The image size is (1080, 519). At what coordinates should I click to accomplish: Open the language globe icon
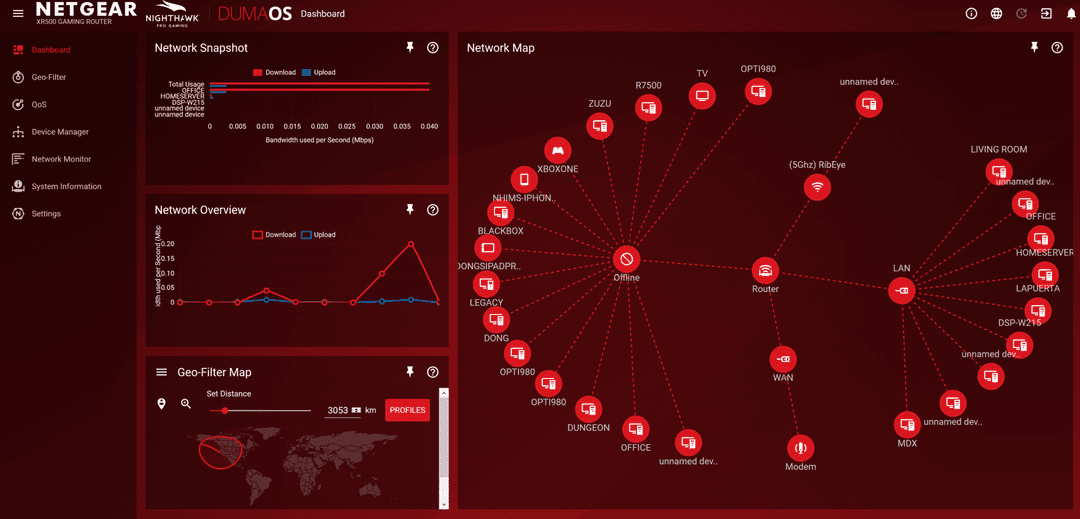(x=997, y=13)
